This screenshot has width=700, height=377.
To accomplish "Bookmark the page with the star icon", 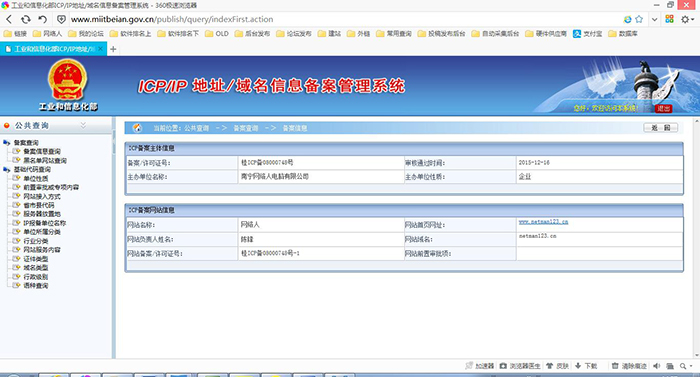I will pos(639,19).
